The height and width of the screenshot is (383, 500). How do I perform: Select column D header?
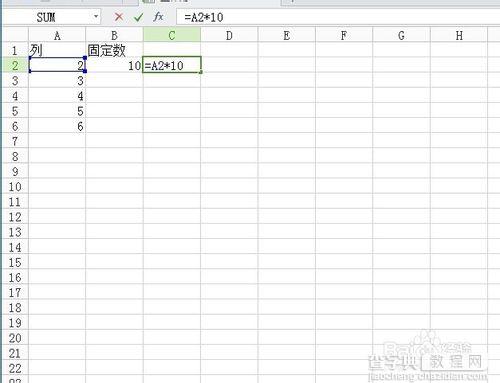click(229, 35)
